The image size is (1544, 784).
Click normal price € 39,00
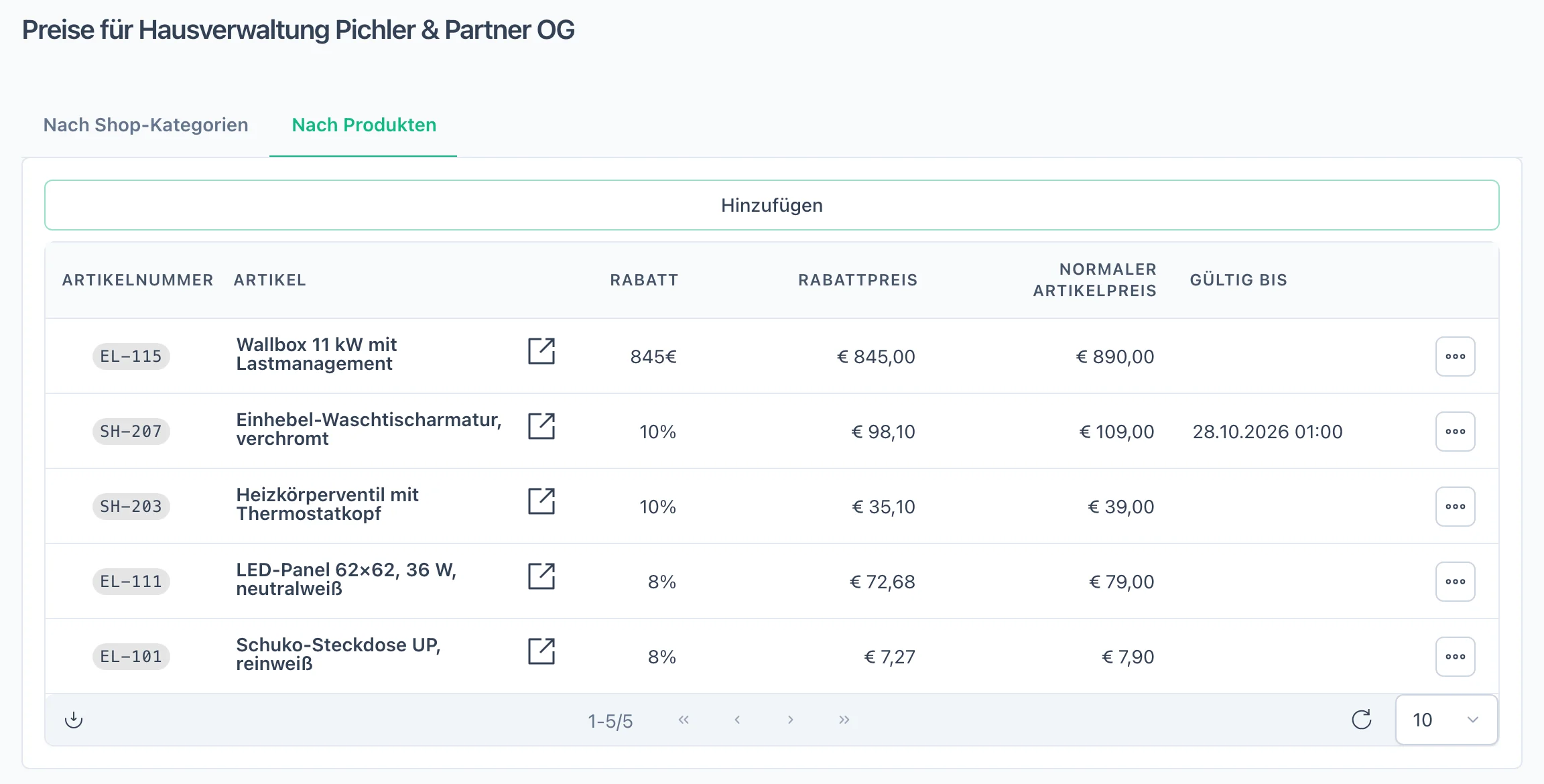coord(1121,507)
